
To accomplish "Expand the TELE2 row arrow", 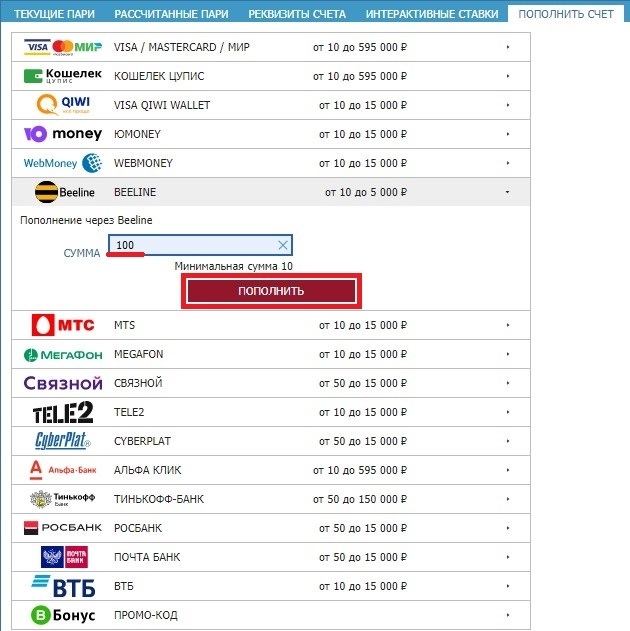I will click(508, 412).
